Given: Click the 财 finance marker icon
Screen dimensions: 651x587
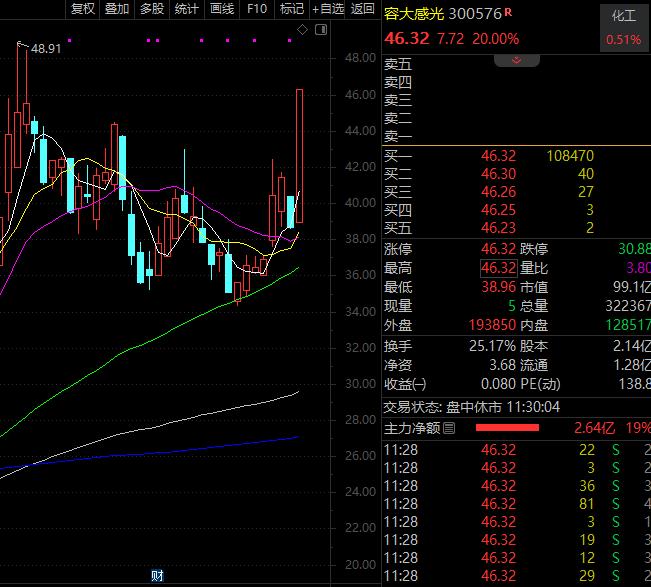Looking at the screenshot, I should point(157,575).
